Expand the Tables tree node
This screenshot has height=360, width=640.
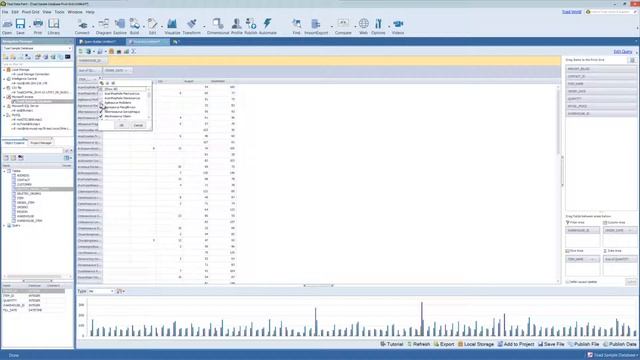click(x=4, y=171)
